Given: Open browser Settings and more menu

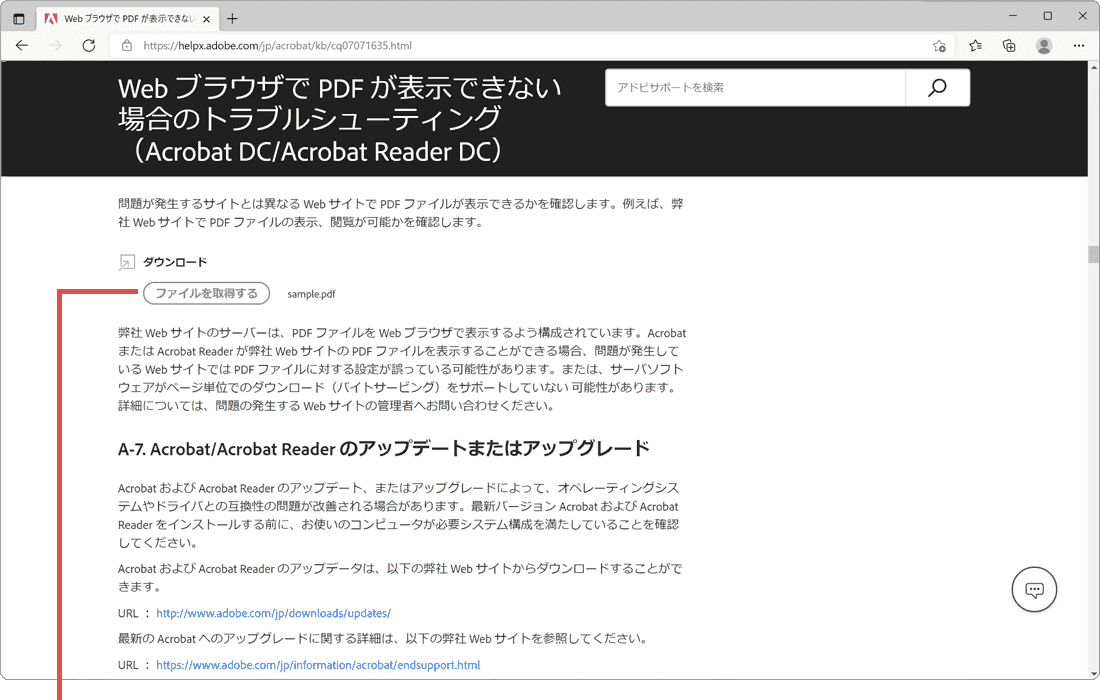Looking at the screenshot, I should click(1079, 46).
